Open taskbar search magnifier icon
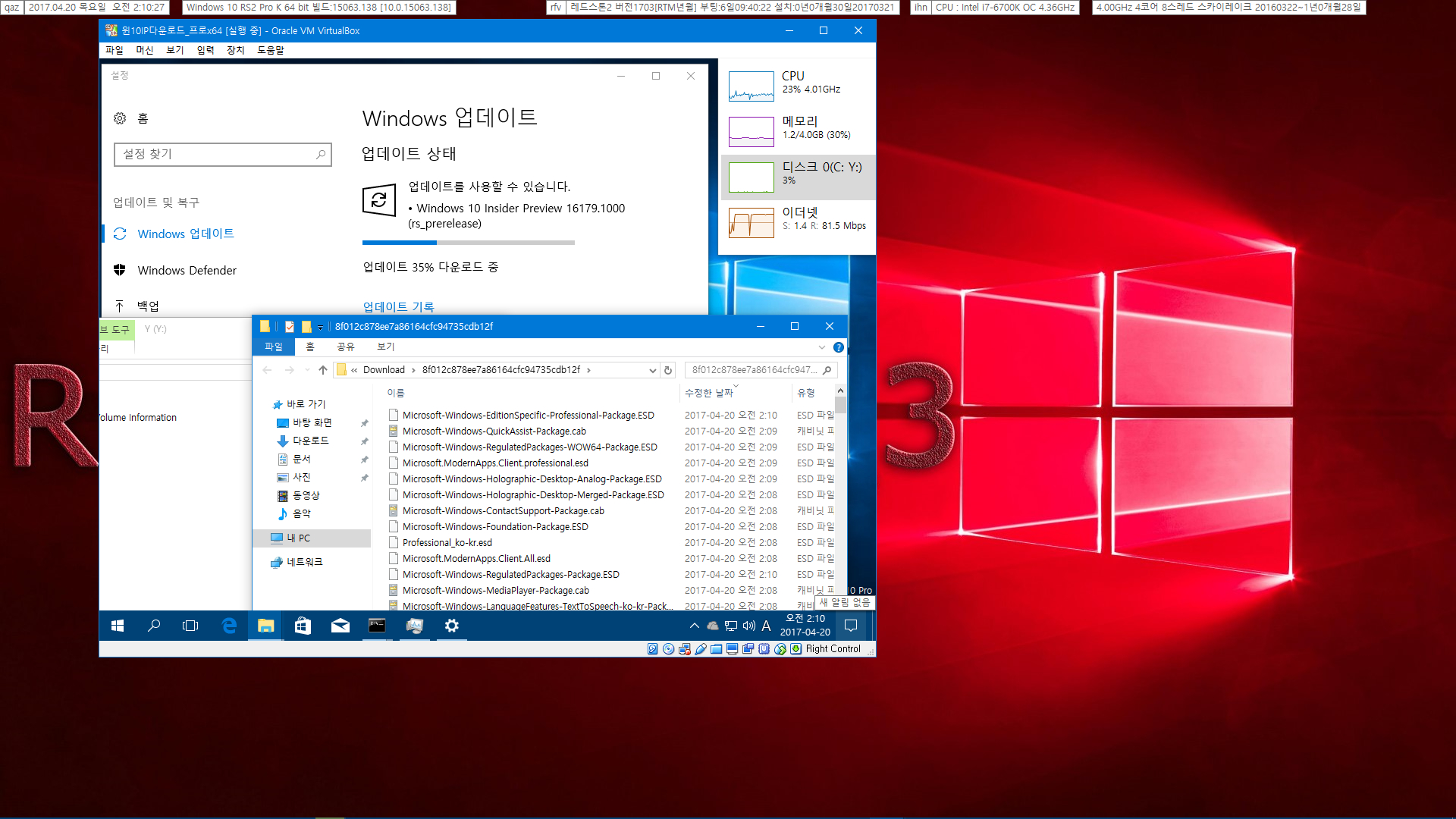 coord(154,626)
